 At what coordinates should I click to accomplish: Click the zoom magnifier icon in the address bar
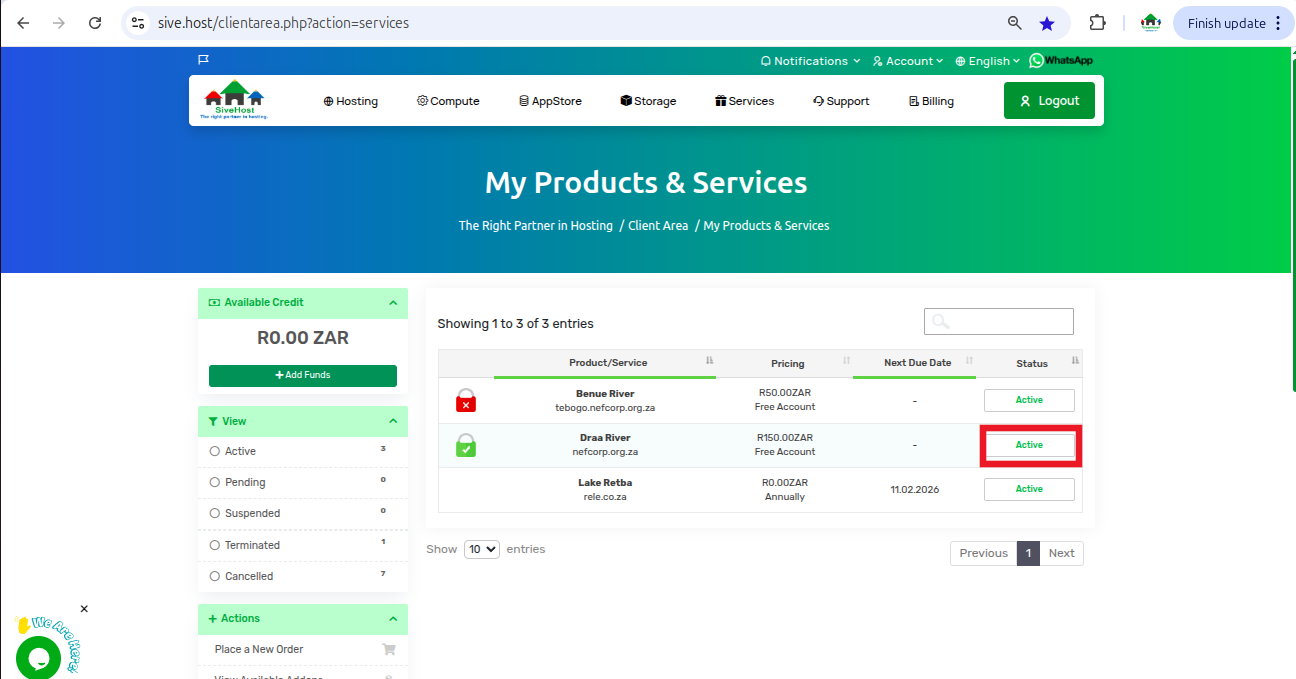(1014, 23)
